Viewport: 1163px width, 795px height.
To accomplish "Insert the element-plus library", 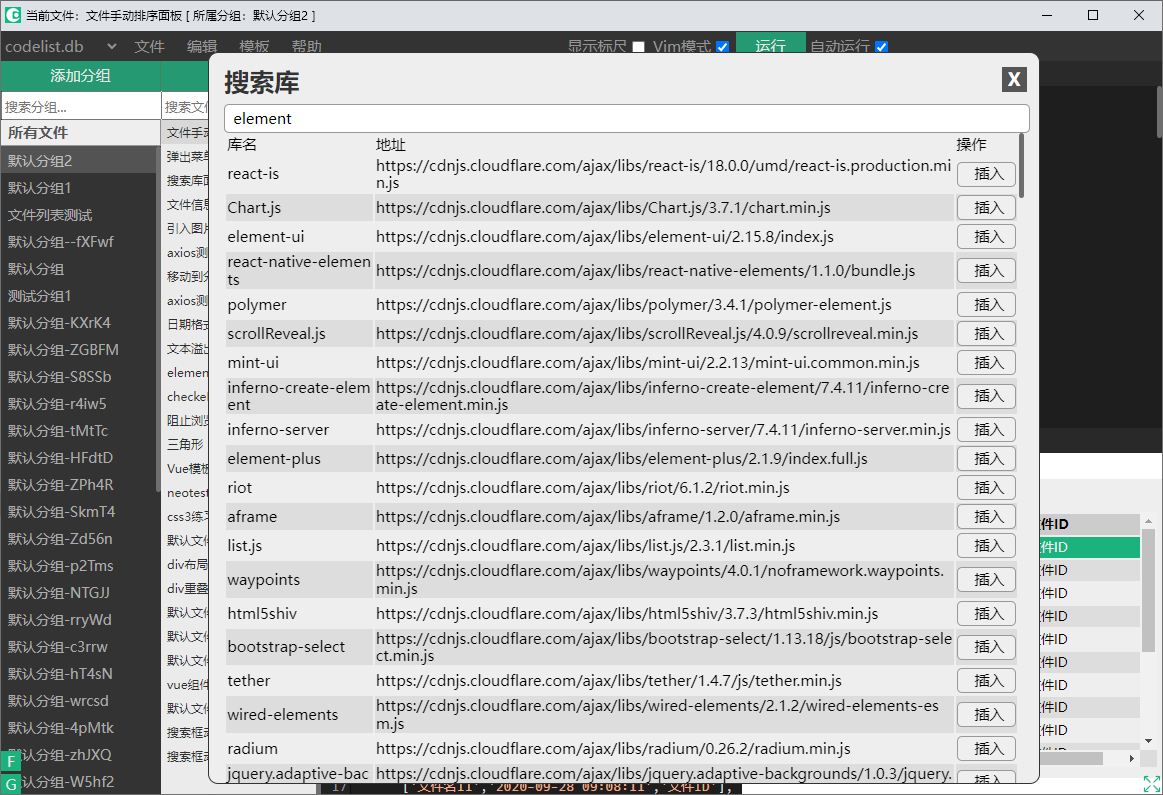I will [986, 458].
